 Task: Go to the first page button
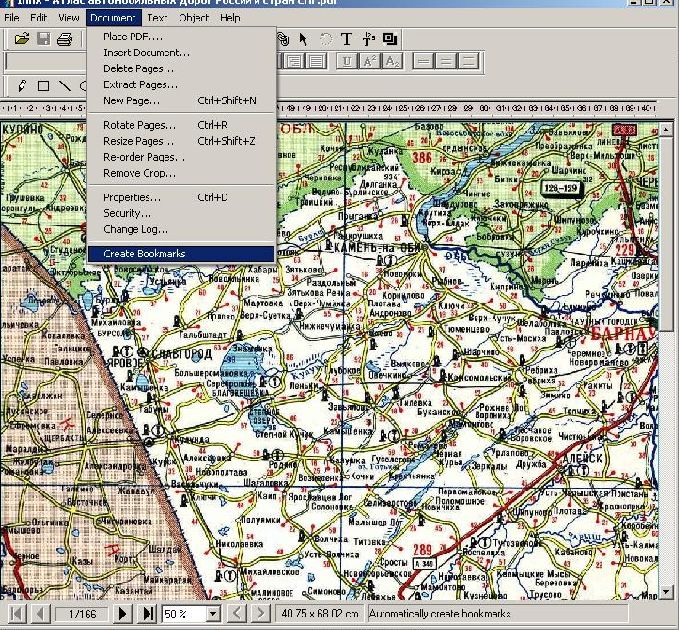16,614
